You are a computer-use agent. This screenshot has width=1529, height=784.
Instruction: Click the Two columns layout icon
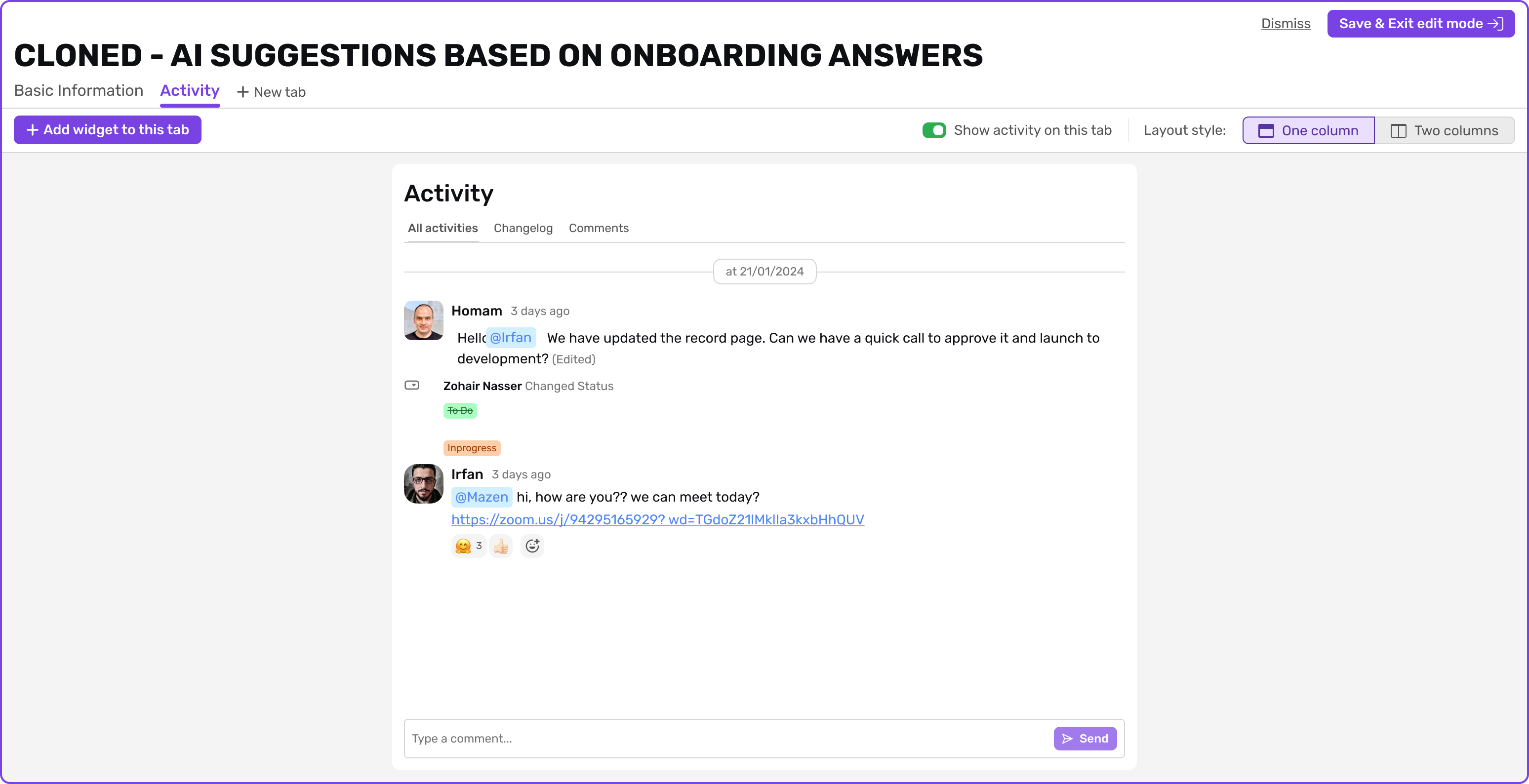[x=1400, y=130]
